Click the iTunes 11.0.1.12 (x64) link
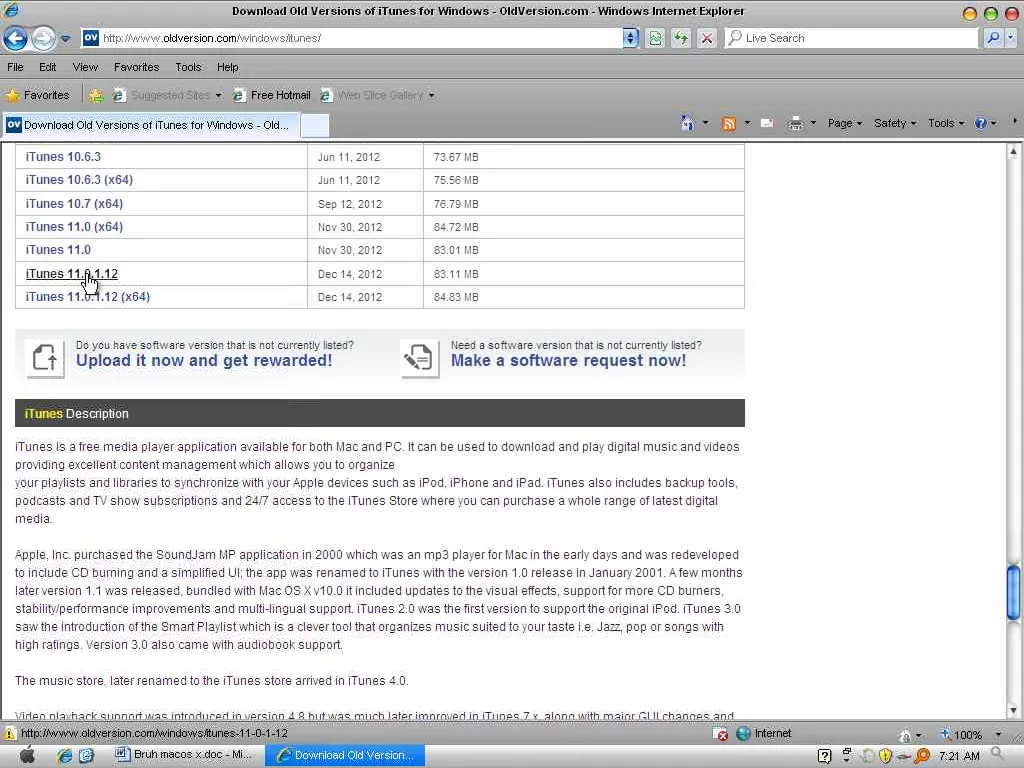Viewport: 1024px width, 768px height. [88, 296]
